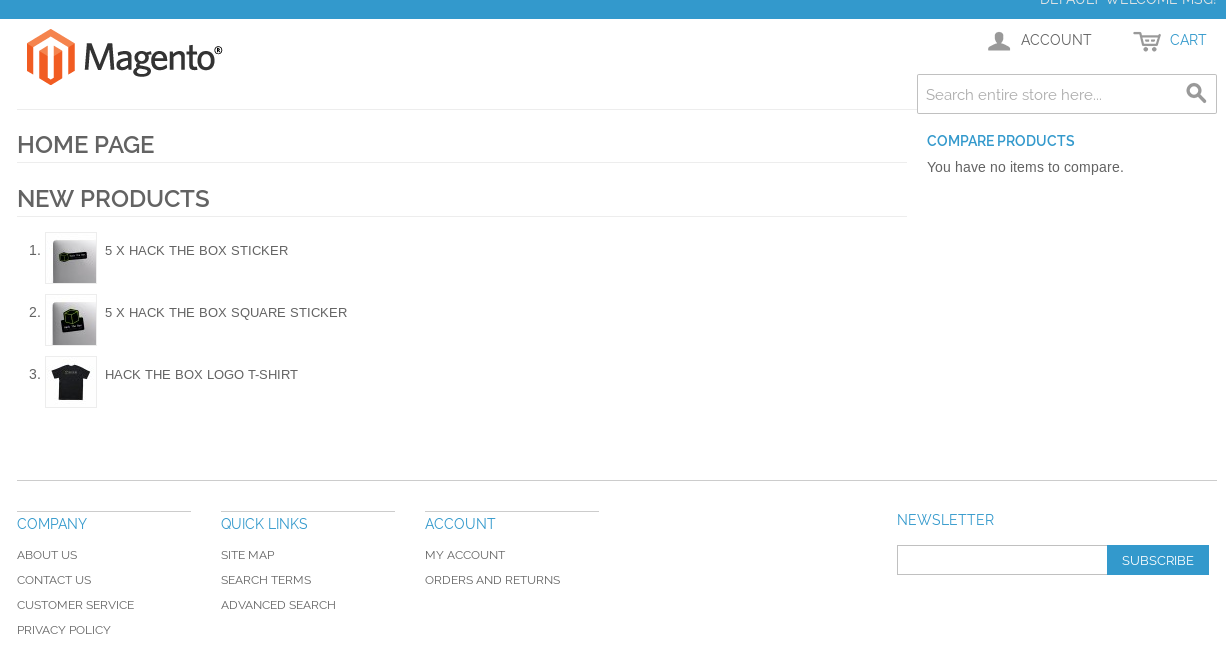Open Customer Service footer link
This screenshot has height=648, width=1226.
[x=75, y=605]
